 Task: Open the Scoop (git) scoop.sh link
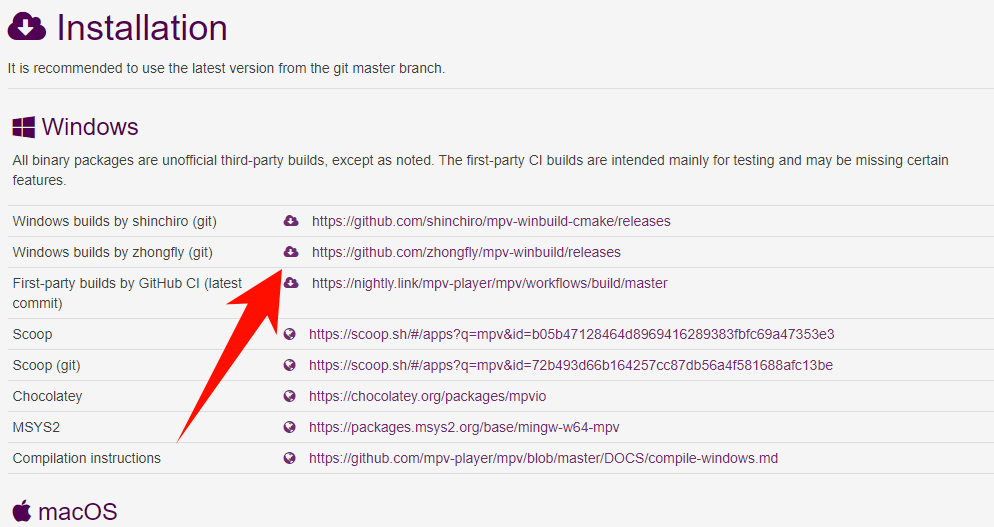[570, 365]
